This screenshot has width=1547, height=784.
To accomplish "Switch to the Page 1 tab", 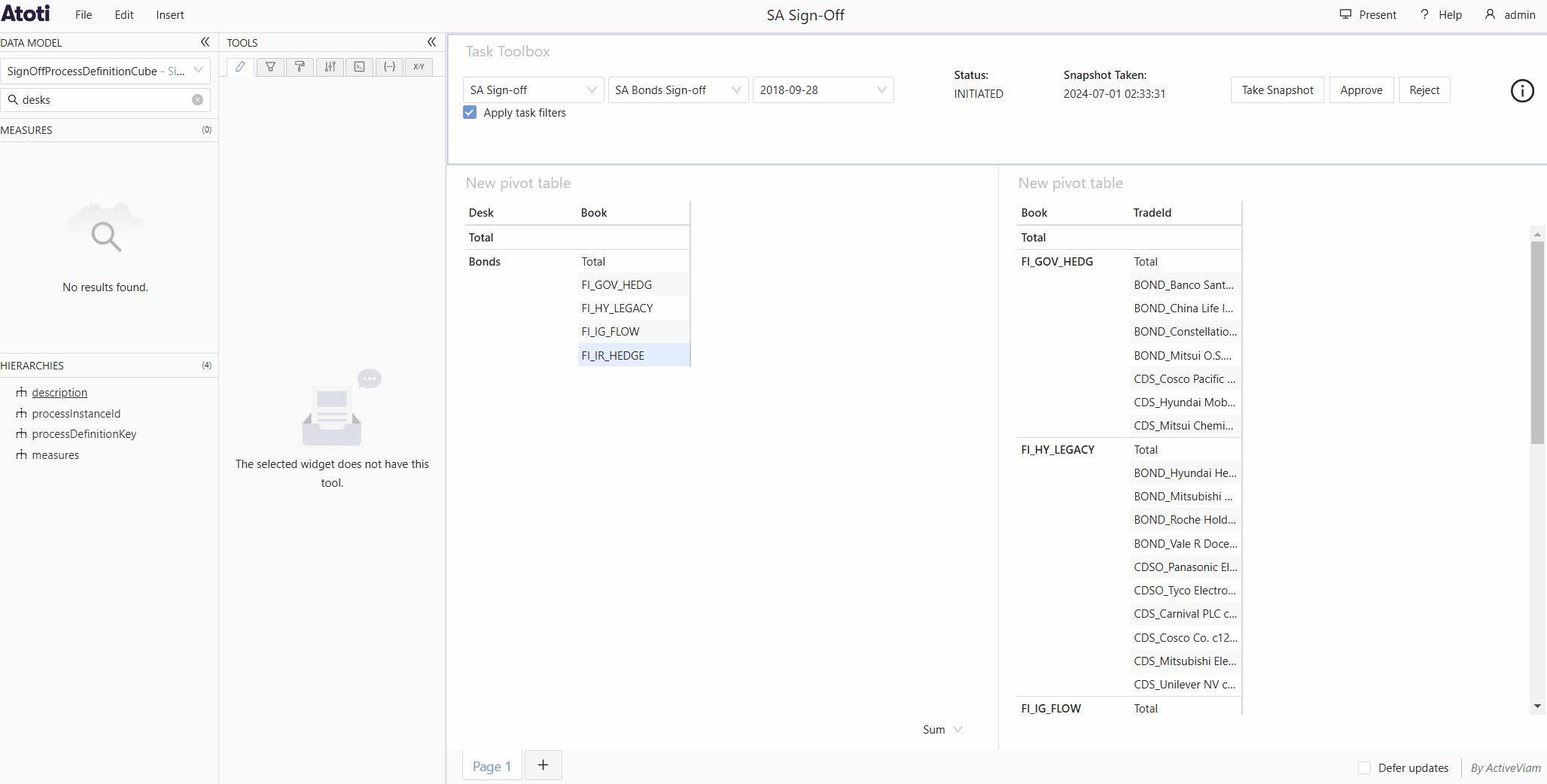I will 492,767.
